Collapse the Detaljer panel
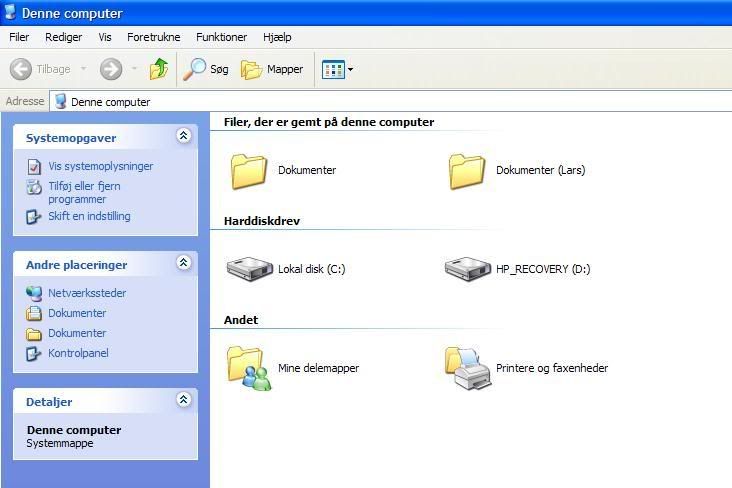 [x=183, y=400]
